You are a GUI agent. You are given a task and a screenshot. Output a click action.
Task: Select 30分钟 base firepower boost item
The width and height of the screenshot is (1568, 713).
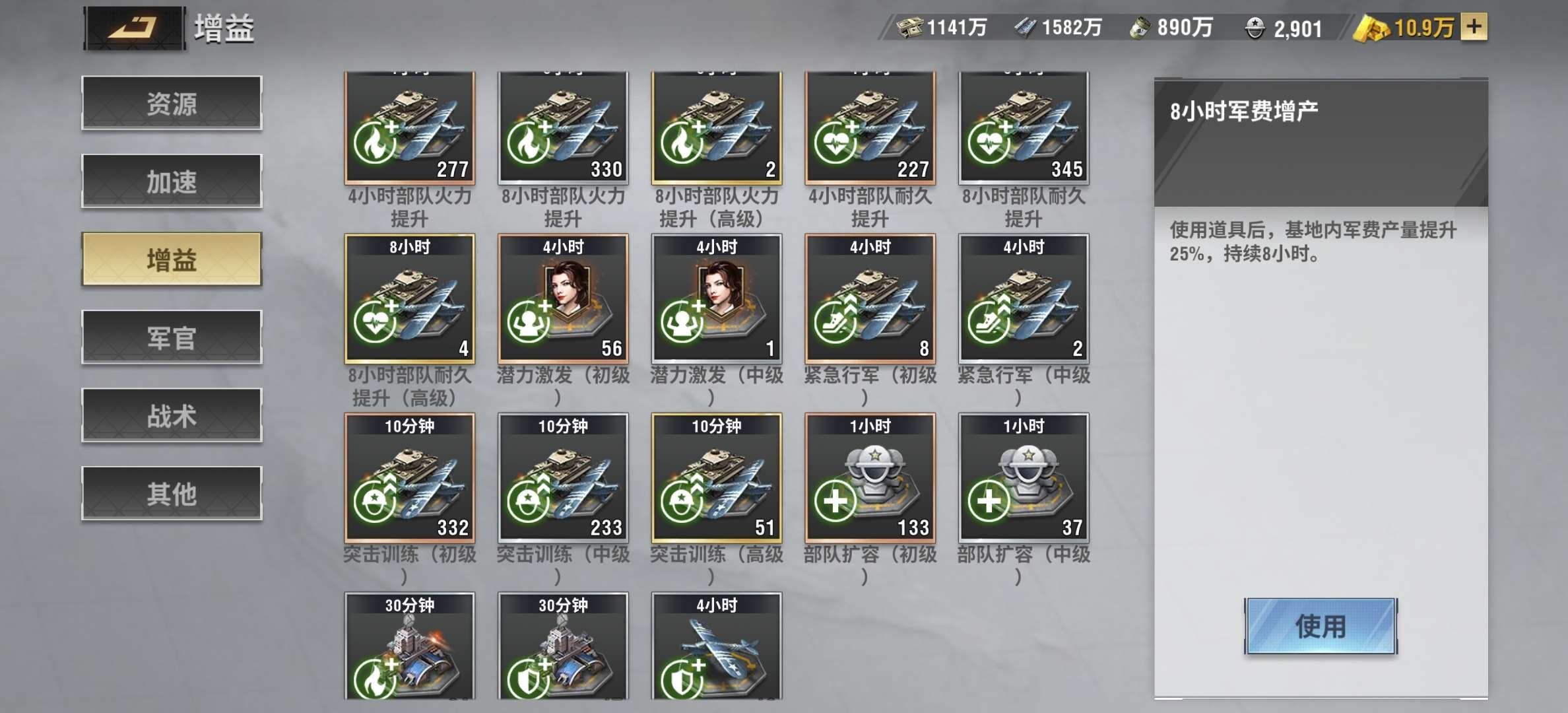click(x=409, y=646)
